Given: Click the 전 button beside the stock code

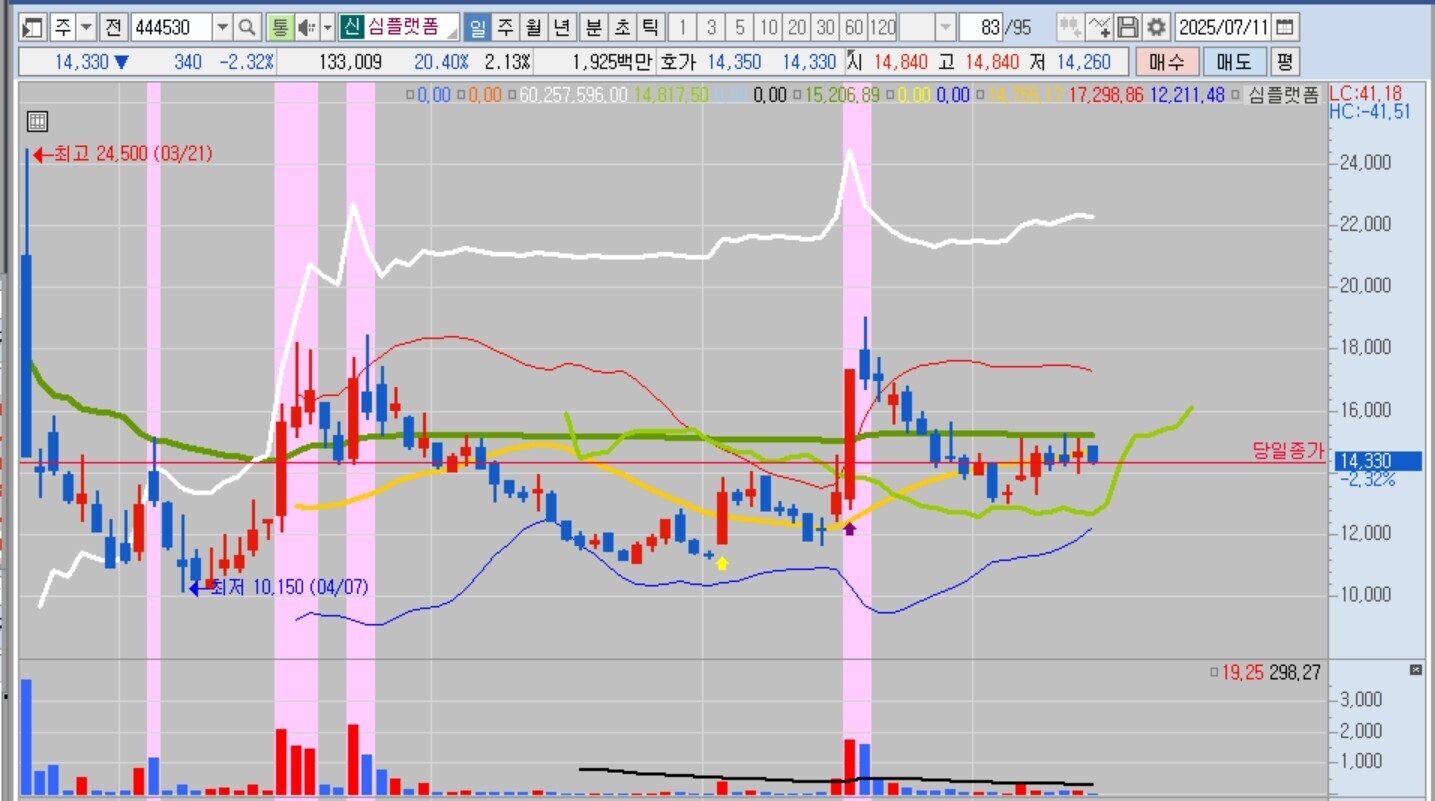Looking at the screenshot, I should 113,27.
